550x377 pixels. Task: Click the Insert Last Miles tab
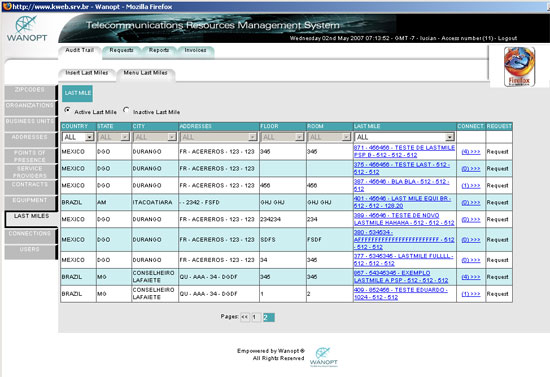(x=86, y=73)
